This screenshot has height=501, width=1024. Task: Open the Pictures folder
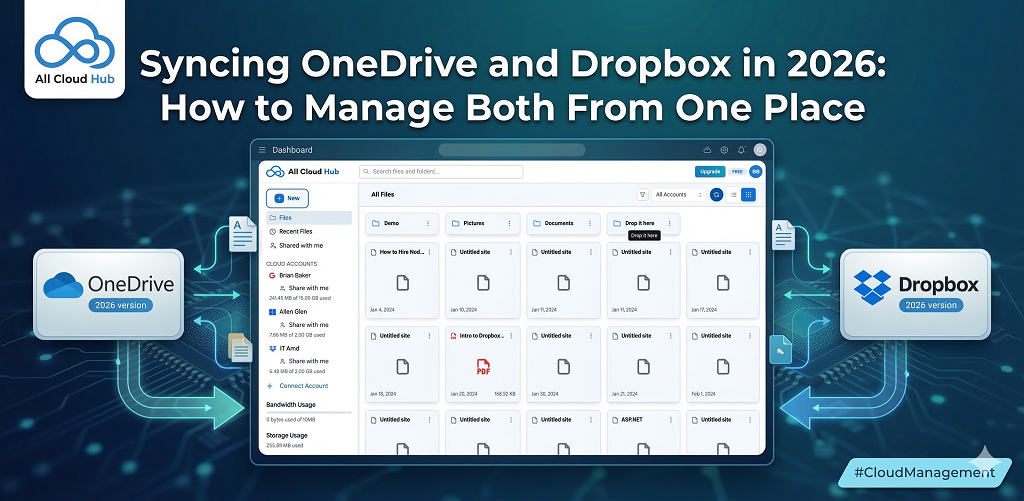[x=483, y=223]
